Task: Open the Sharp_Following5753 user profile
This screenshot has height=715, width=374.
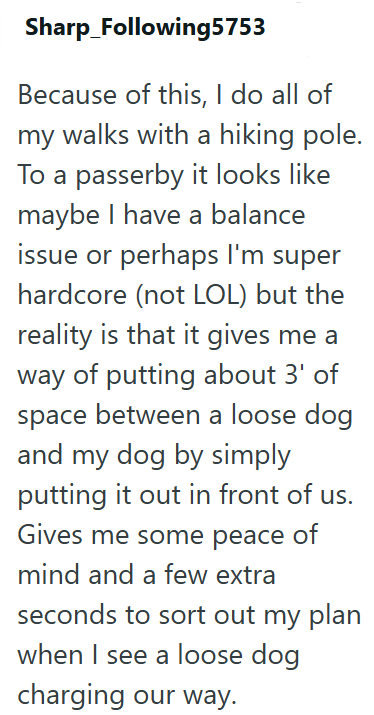Action: coord(145,27)
